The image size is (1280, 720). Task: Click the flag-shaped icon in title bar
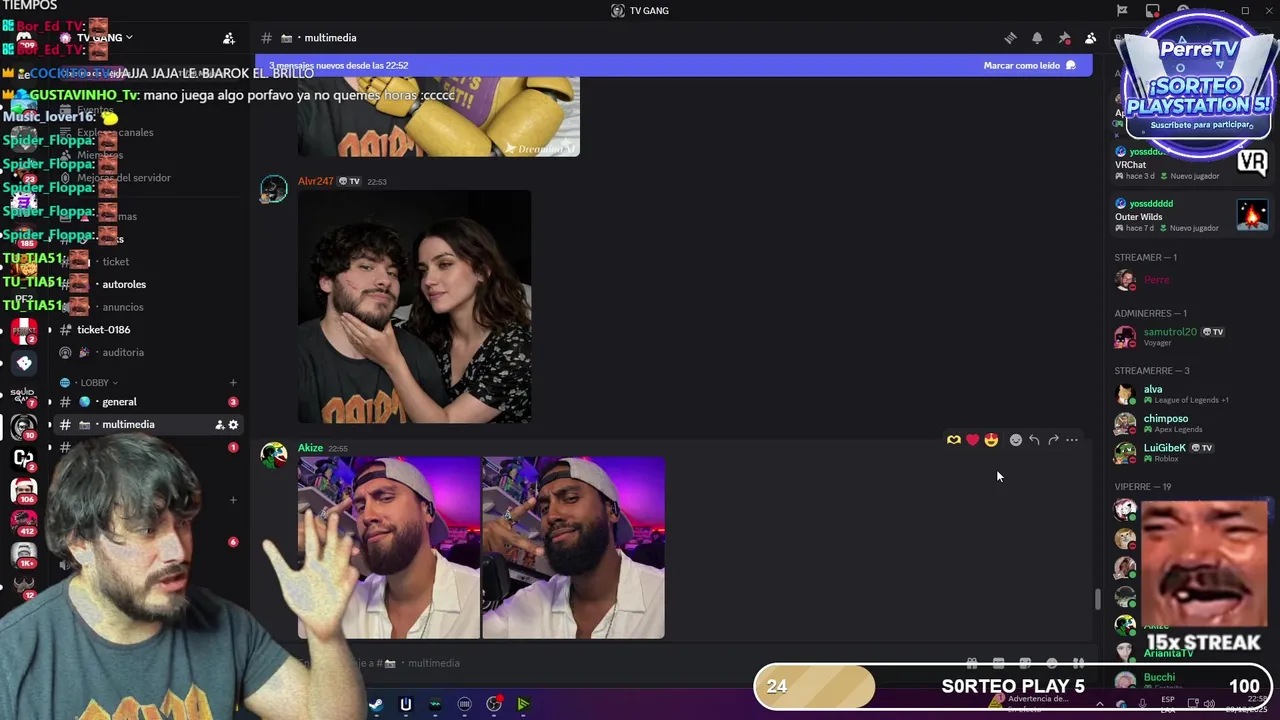1122,11
